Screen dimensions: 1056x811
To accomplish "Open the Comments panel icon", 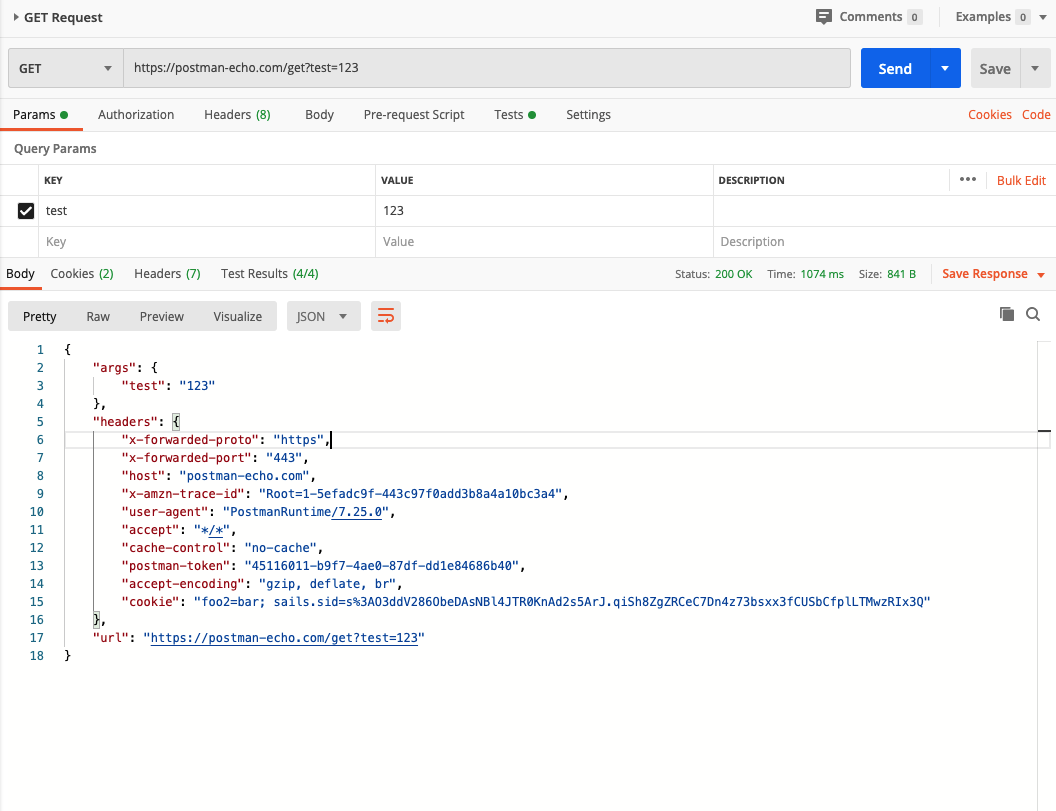I will click(x=823, y=17).
